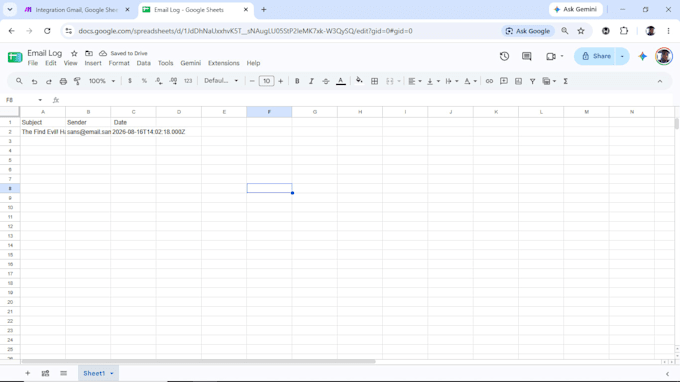680x382 pixels.
Task: Click the Share button
Action: coord(596,56)
